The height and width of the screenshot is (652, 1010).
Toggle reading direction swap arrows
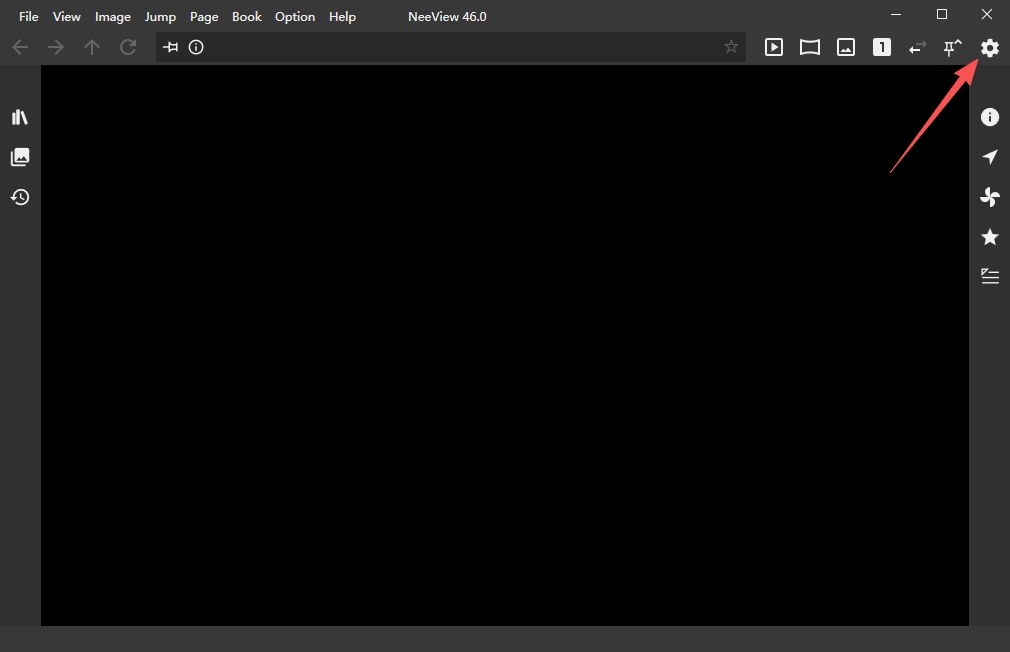917,47
